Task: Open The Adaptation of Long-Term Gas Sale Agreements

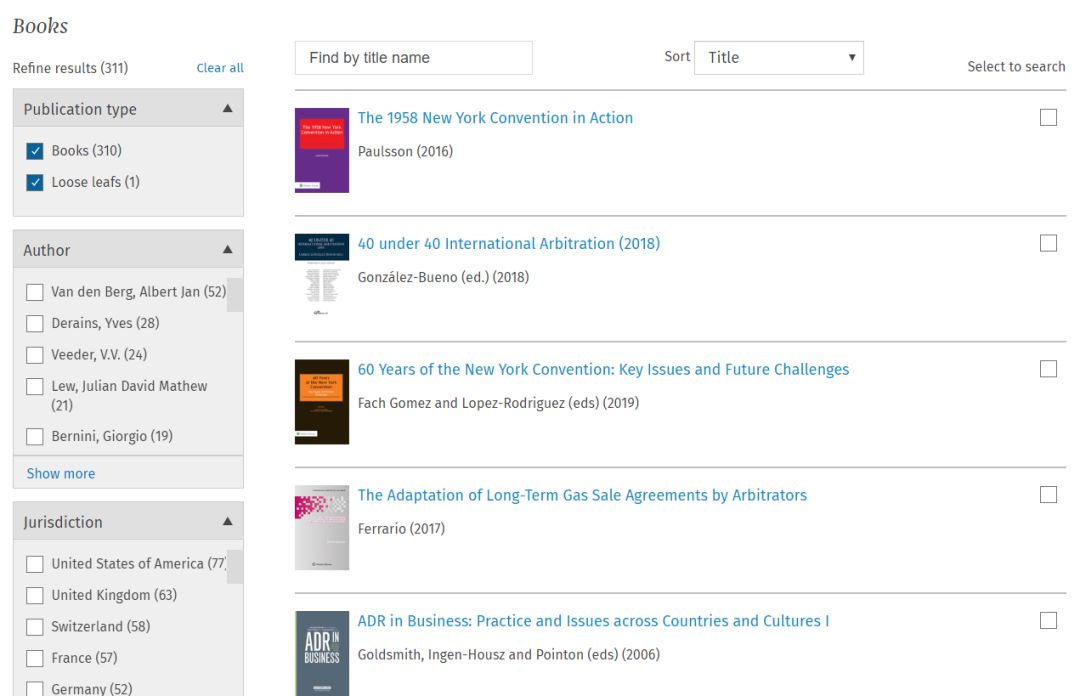Action: coord(582,495)
